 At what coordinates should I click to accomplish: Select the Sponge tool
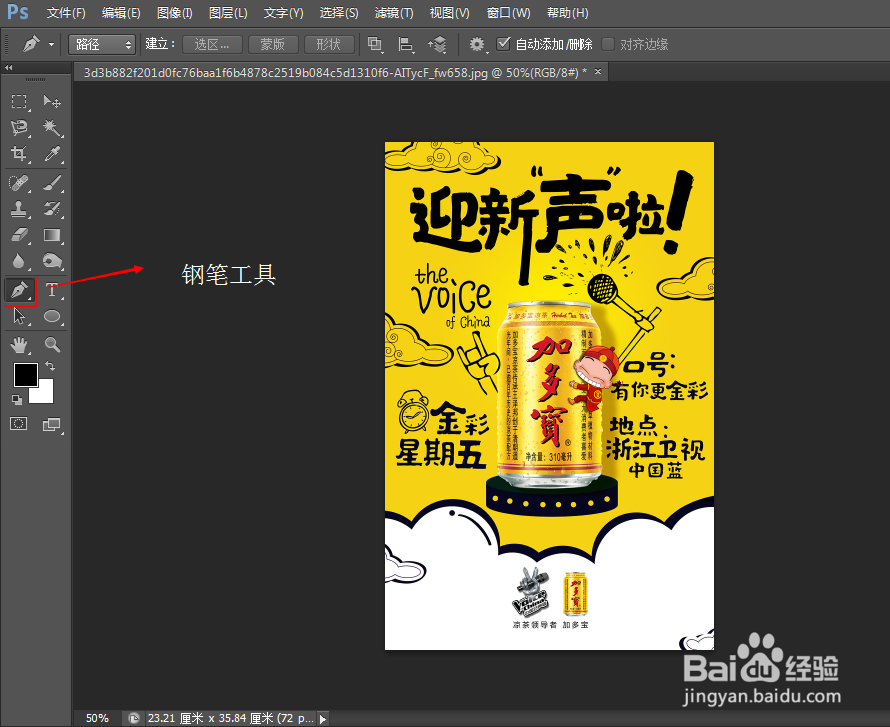click(52, 261)
